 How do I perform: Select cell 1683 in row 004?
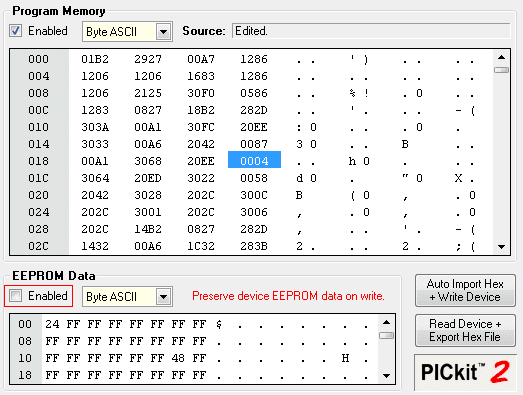(x=201, y=76)
